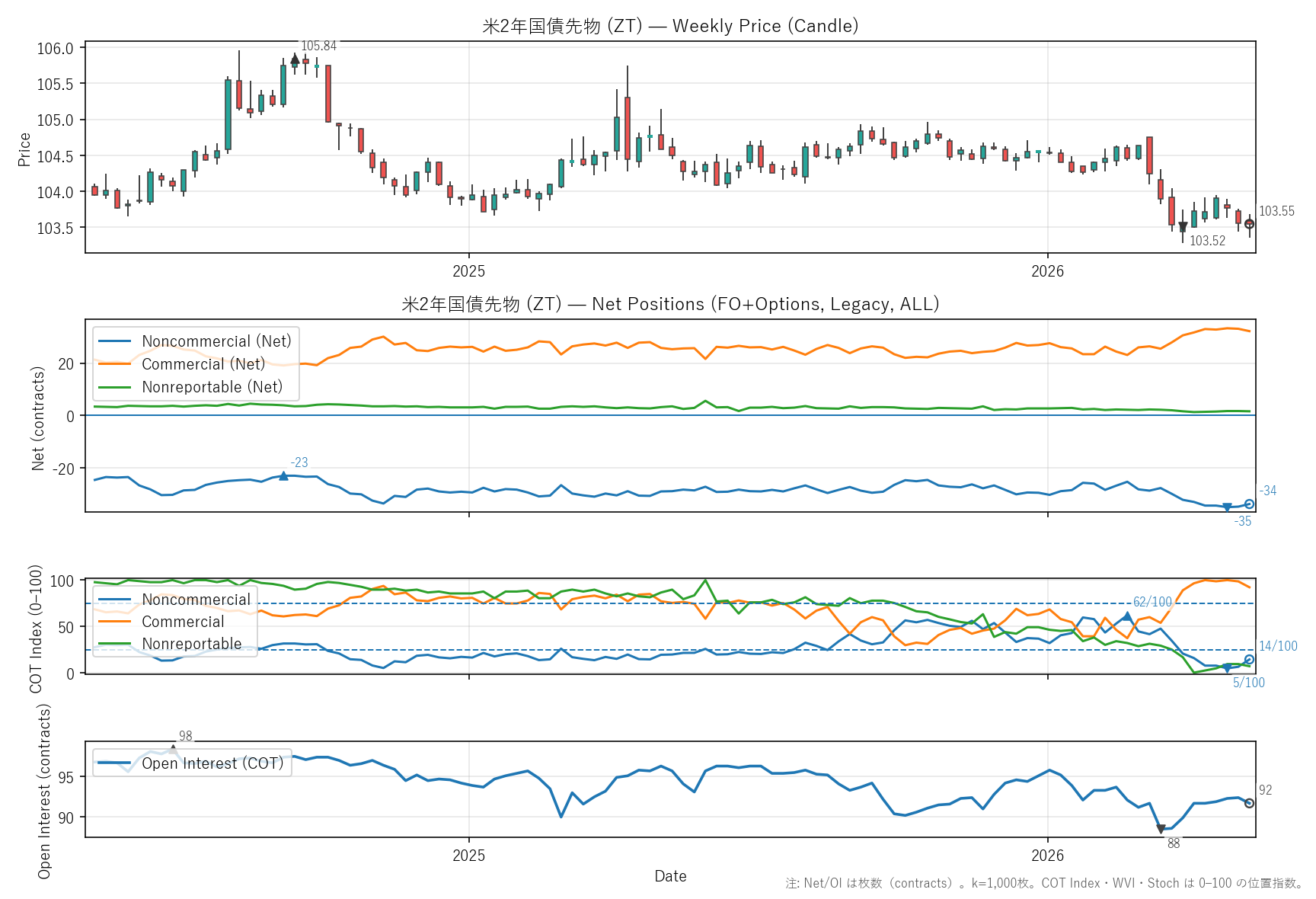The image size is (1316, 899).
Task: Select the COT Index low triangle marker
Action: point(1227,668)
